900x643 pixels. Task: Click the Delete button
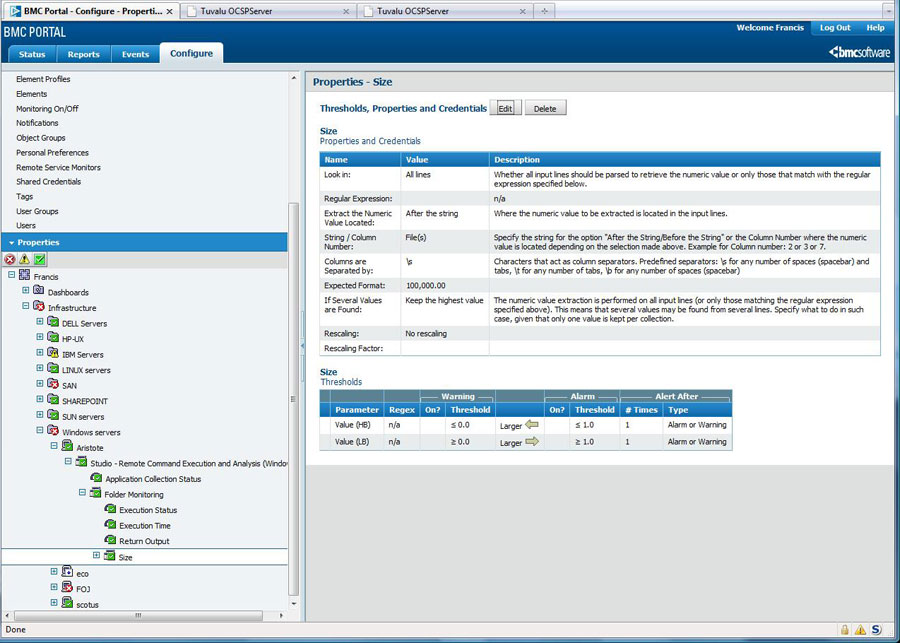point(545,108)
